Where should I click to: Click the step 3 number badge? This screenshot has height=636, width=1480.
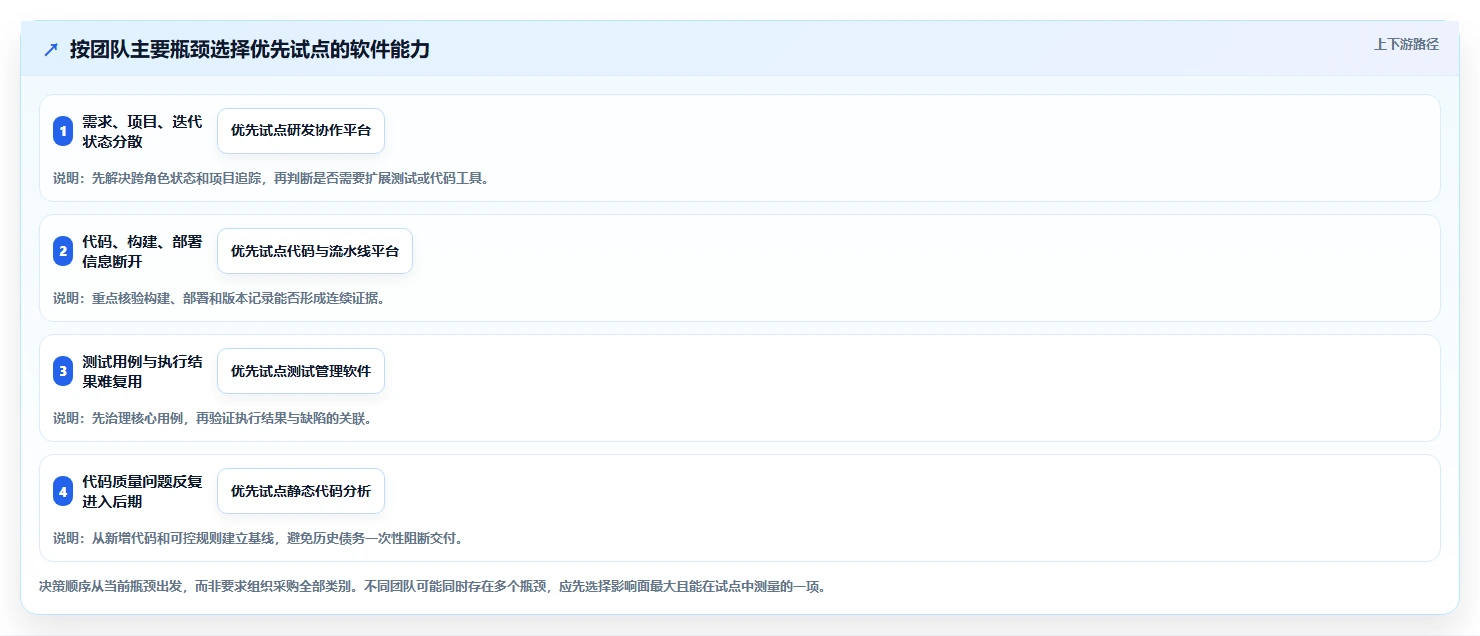click(63, 371)
